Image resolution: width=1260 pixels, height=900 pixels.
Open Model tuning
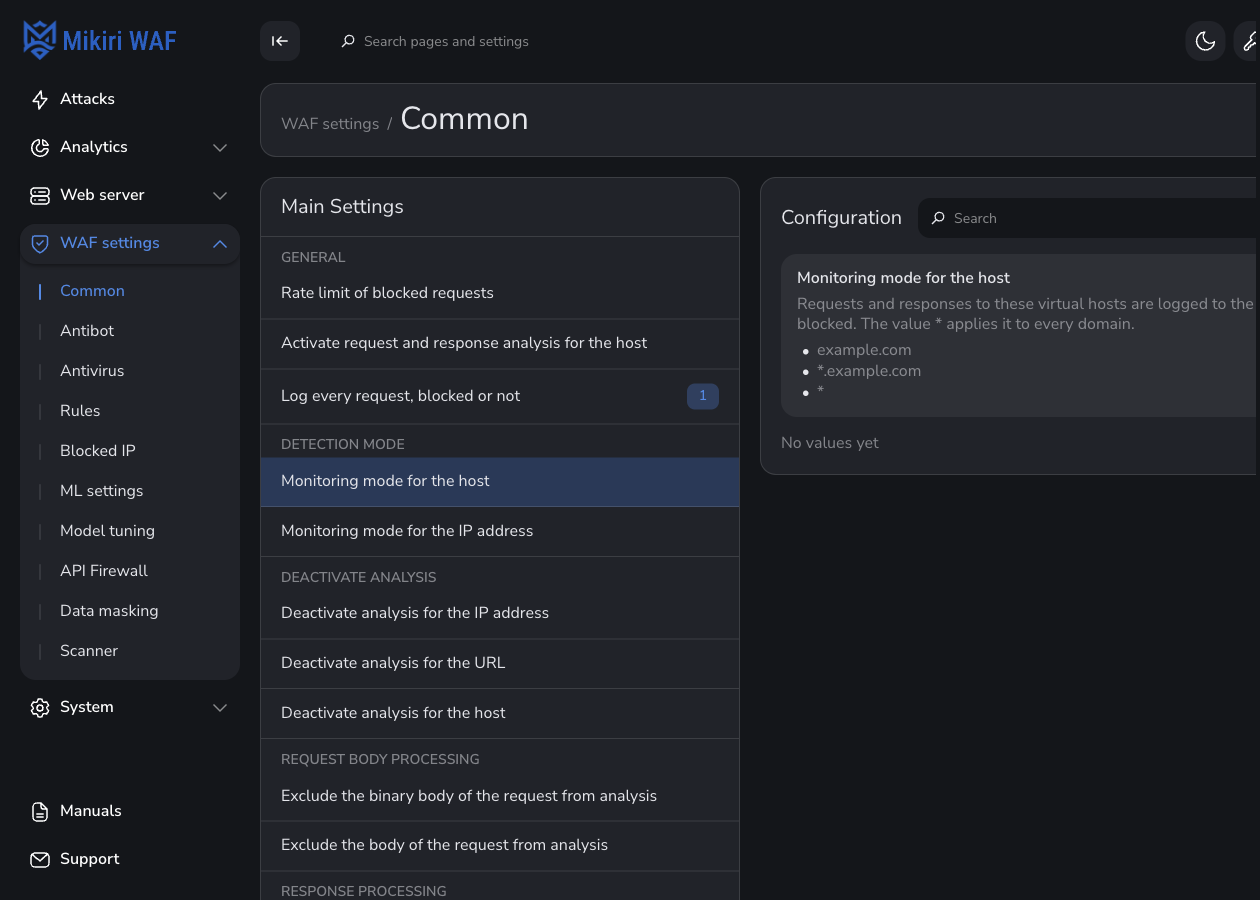(107, 531)
